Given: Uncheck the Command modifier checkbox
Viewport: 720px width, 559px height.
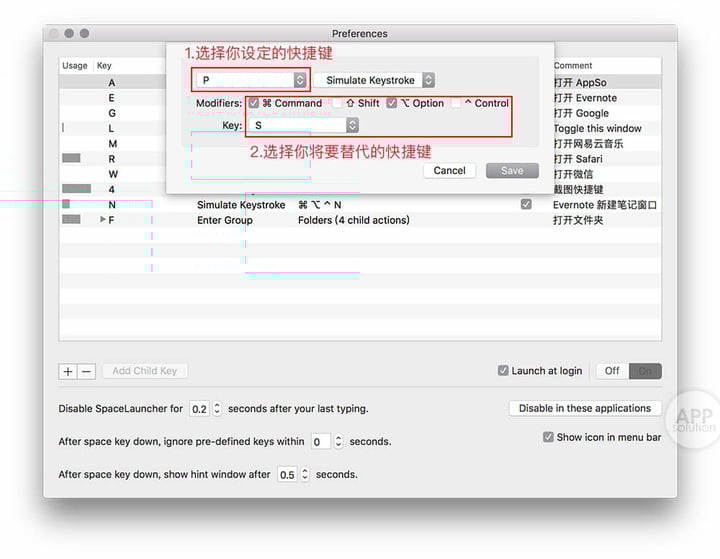Looking at the screenshot, I should (x=254, y=103).
